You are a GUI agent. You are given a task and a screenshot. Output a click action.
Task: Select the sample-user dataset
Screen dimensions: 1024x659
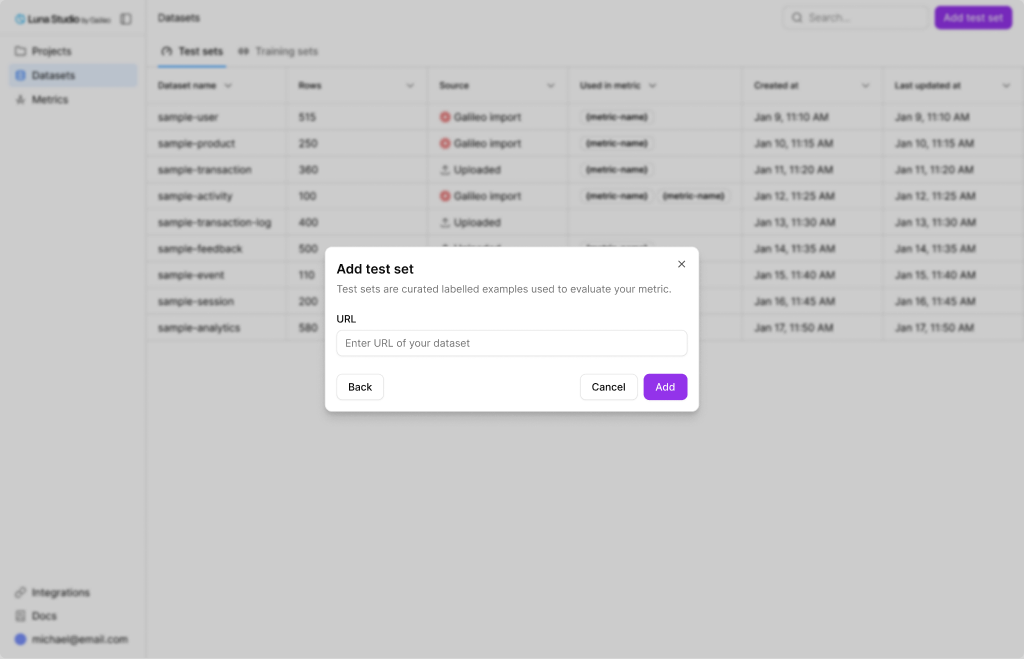tap(188, 117)
